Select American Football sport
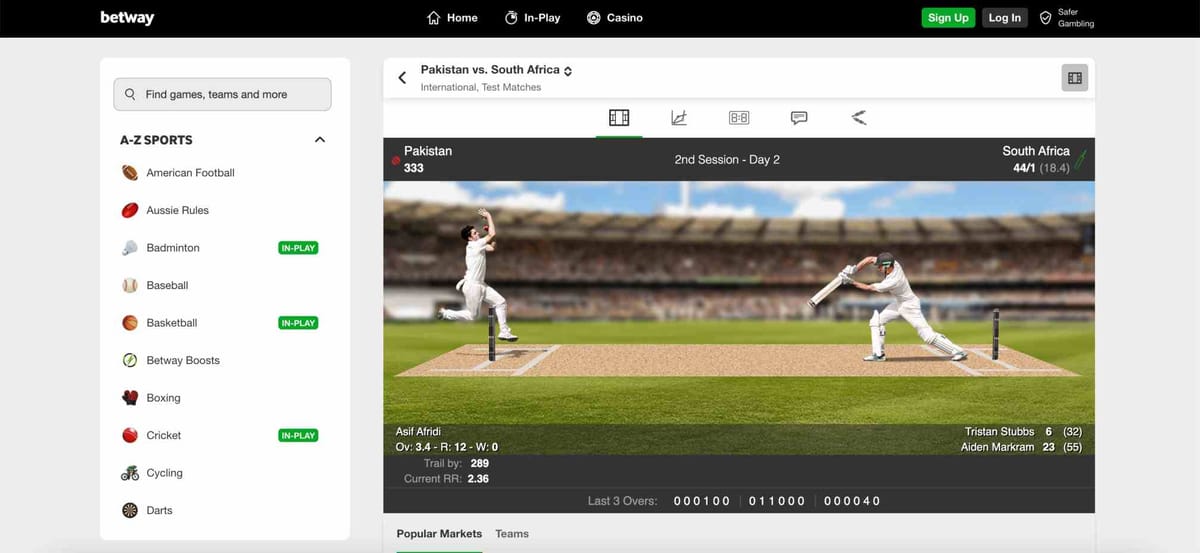The image size is (1200, 553). (190, 173)
